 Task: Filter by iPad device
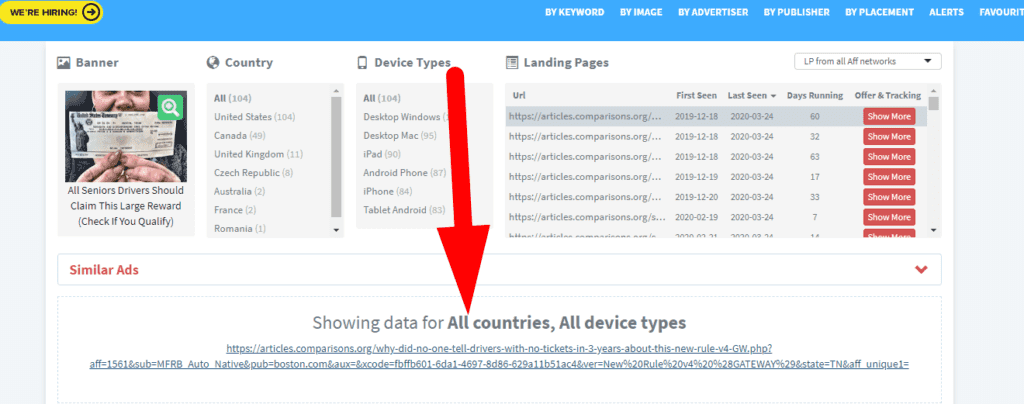click(382, 154)
